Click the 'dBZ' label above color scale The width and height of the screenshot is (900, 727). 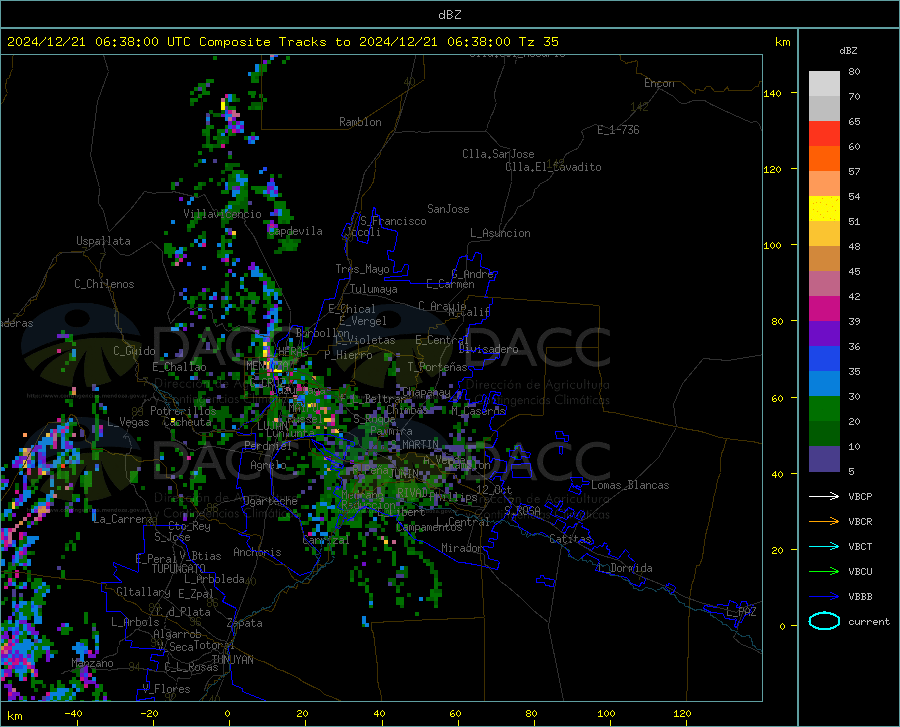click(848, 51)
